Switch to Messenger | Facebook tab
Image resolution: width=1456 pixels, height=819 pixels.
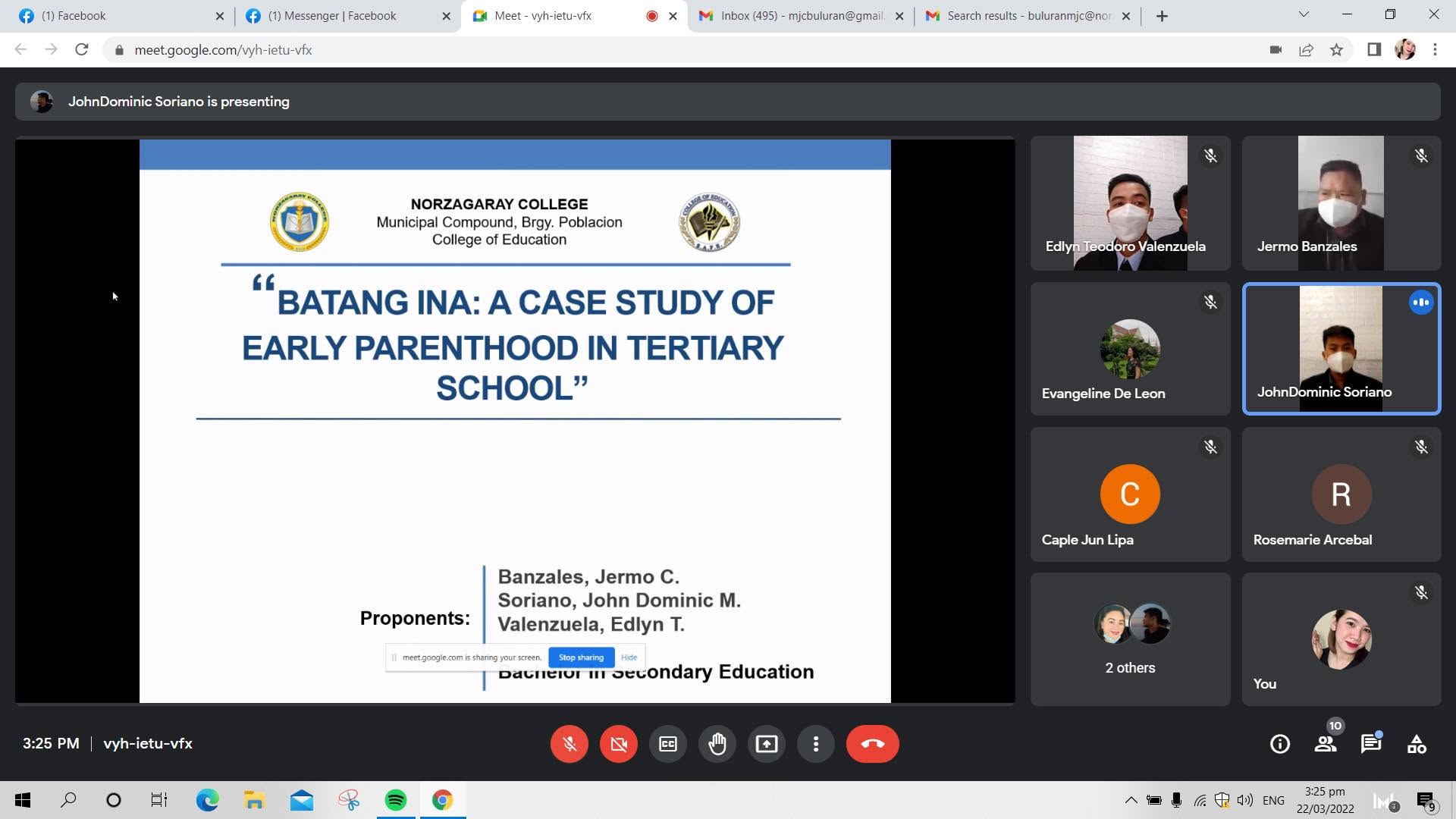(x=347, y=16)
